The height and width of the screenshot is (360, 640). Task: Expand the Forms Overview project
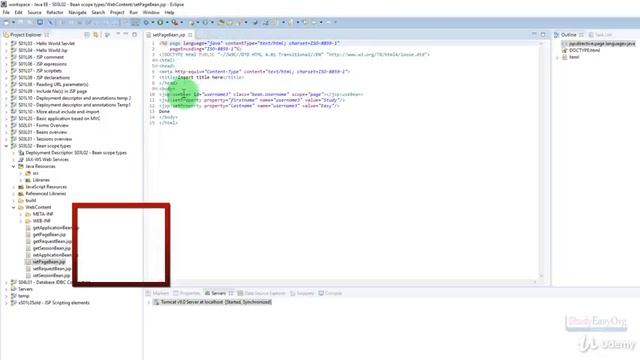[6, 125]
